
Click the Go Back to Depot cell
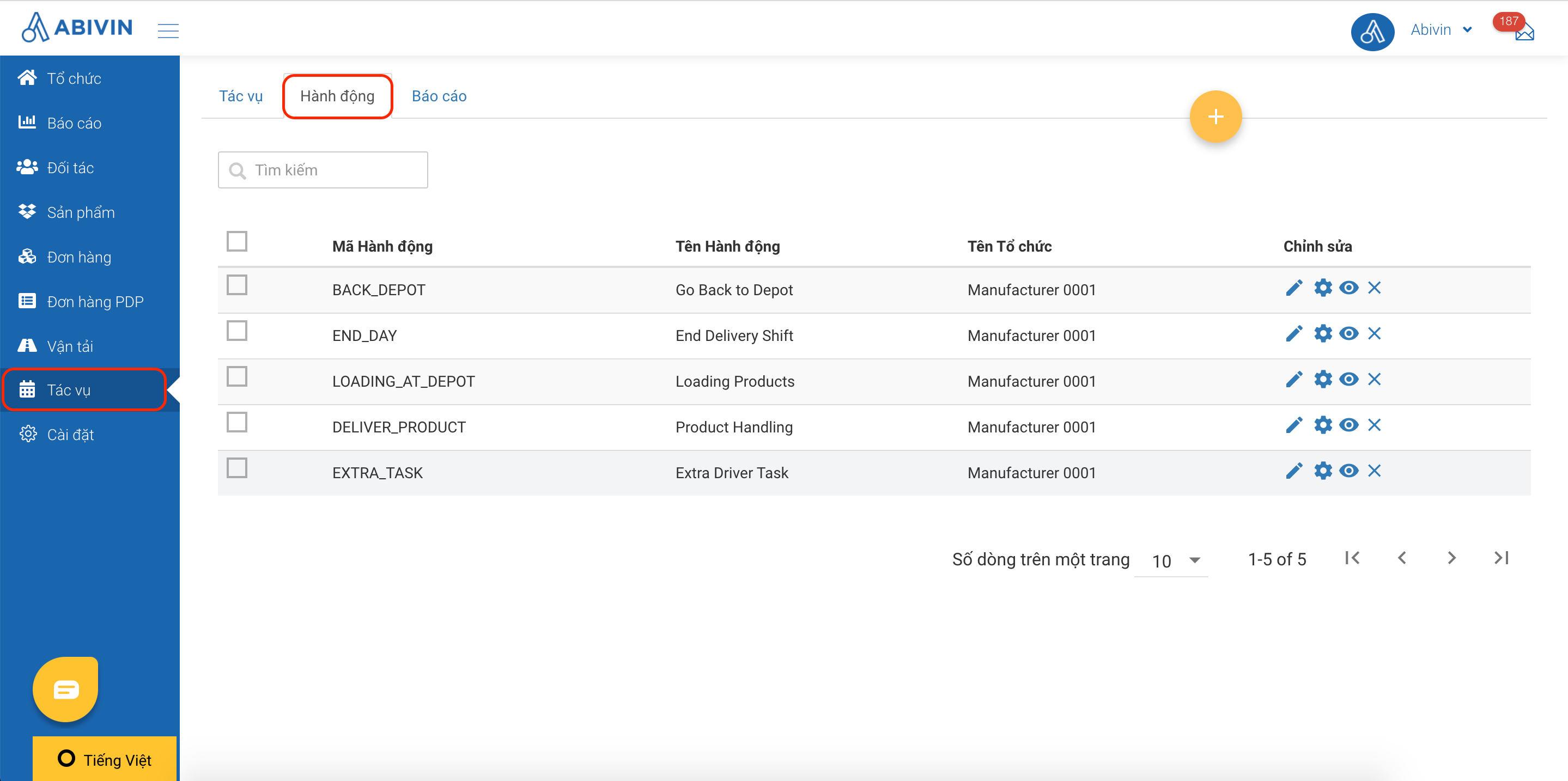point(734,290)
